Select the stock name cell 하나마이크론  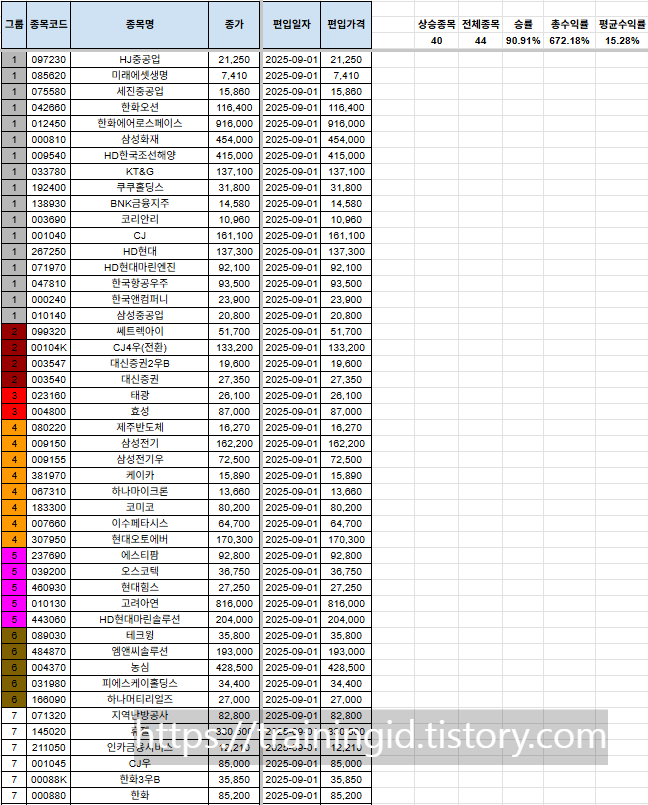tap(140, 491)
